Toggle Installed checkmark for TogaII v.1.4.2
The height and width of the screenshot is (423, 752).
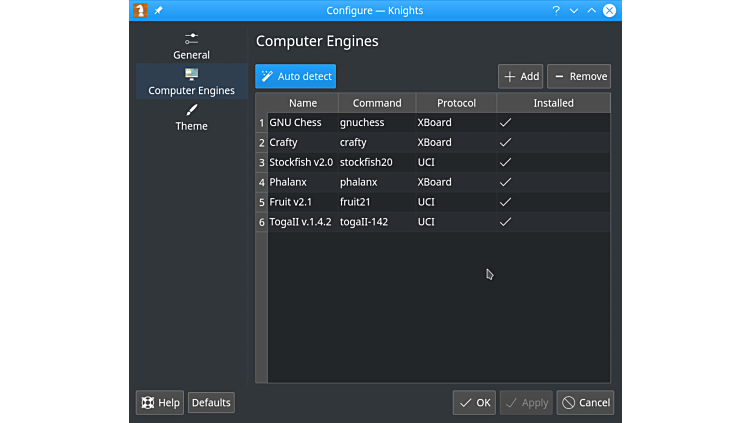point(505,222)
